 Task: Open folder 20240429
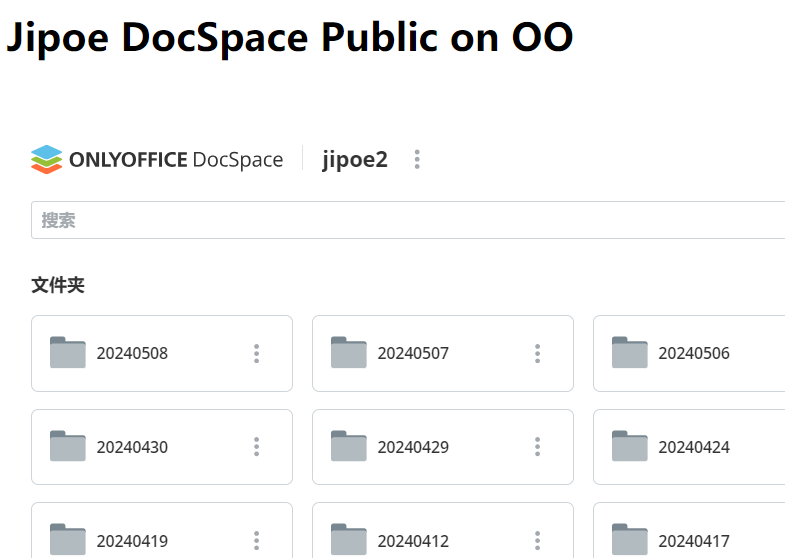(443, 447)
